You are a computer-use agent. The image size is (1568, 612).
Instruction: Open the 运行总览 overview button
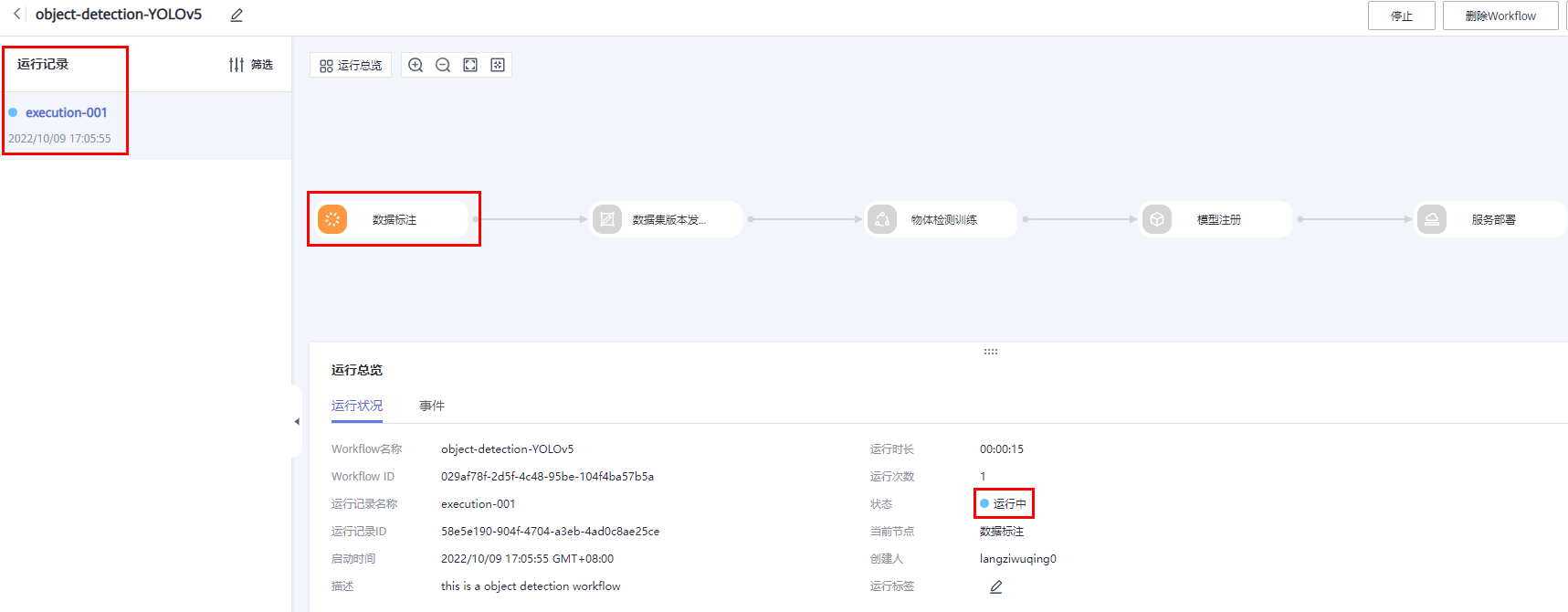coord(351,65)
